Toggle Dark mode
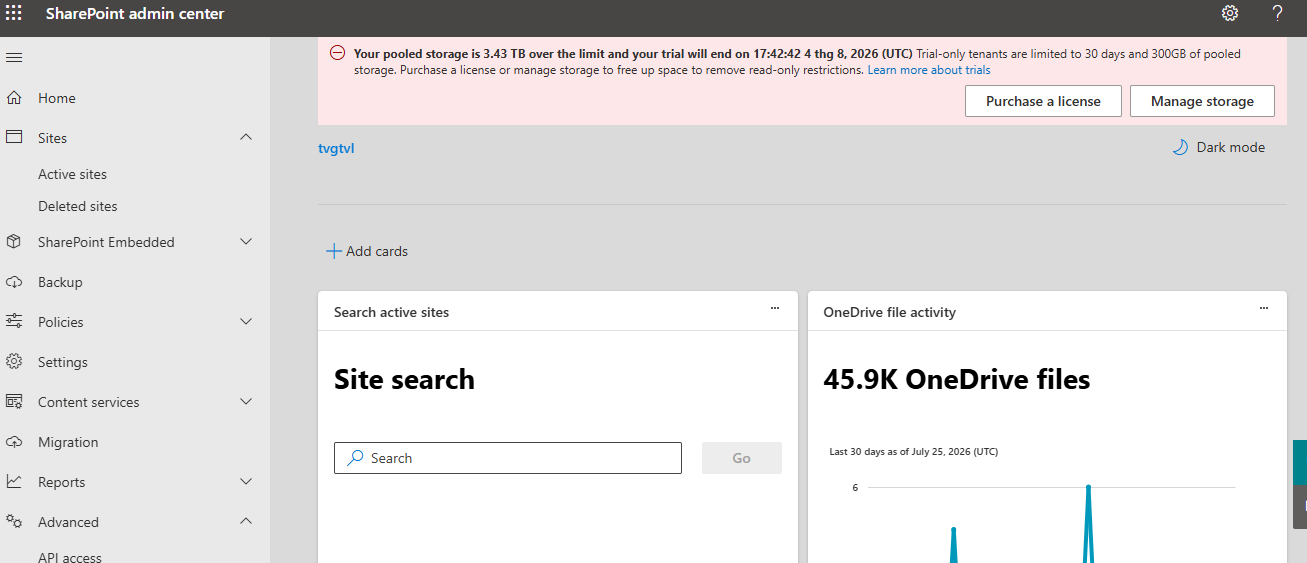The height and width of the screenshot is (563, 1307). tap(1218, 147)
